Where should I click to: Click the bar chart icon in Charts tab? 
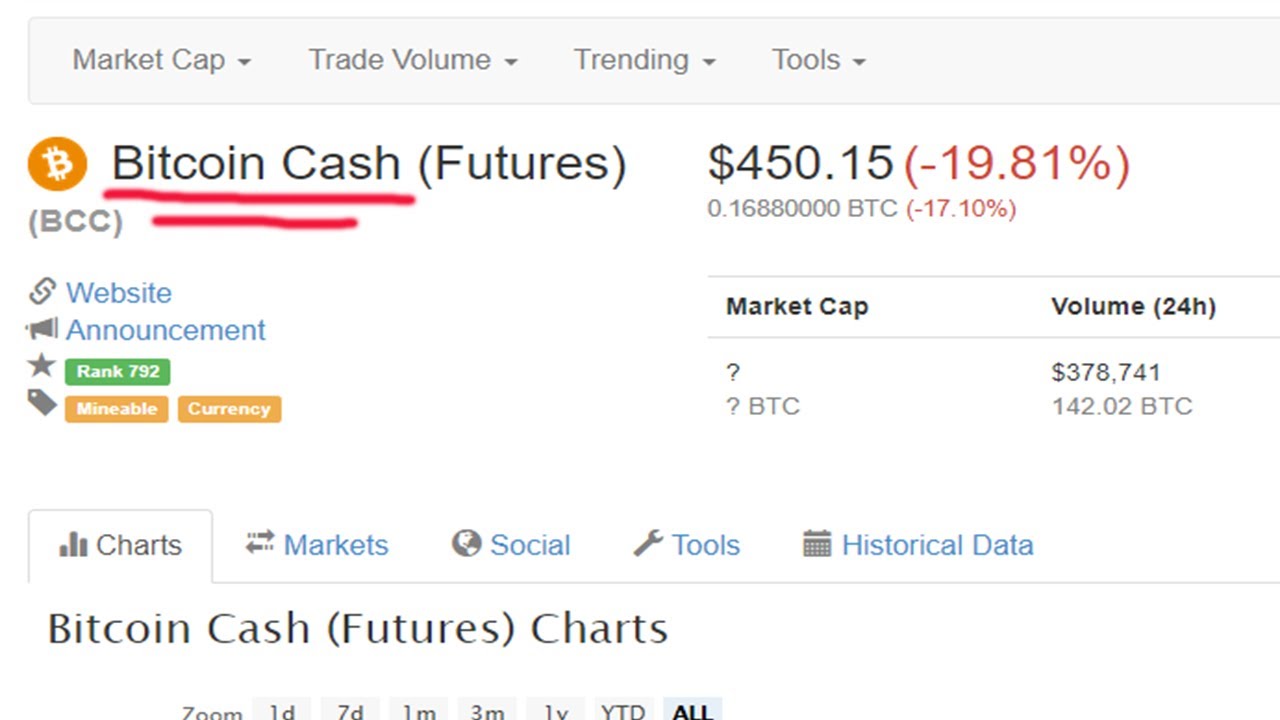[x=74, y=545]
